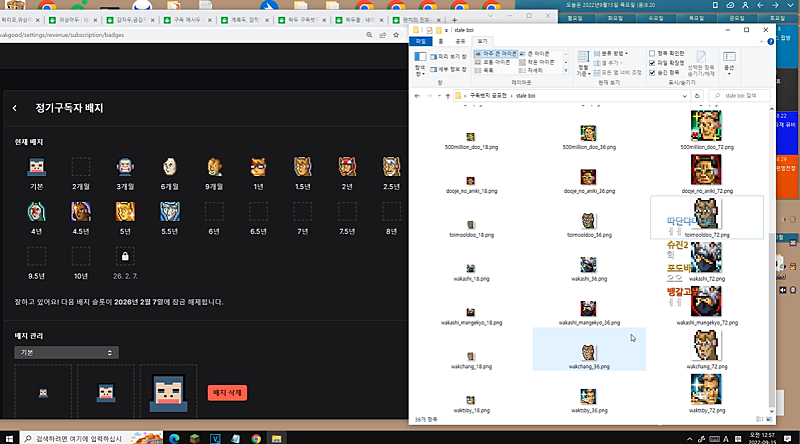800x444 pixels.
Task: Click the browser zoom magnifier icon
Action: coord(369,35)
